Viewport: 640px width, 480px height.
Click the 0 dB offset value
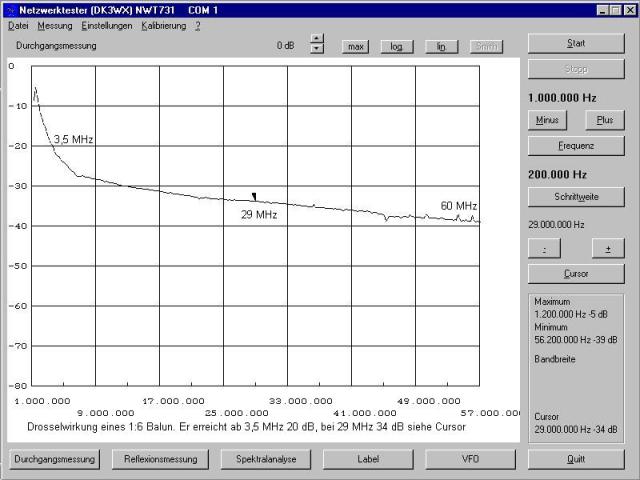tap(285, 45)
